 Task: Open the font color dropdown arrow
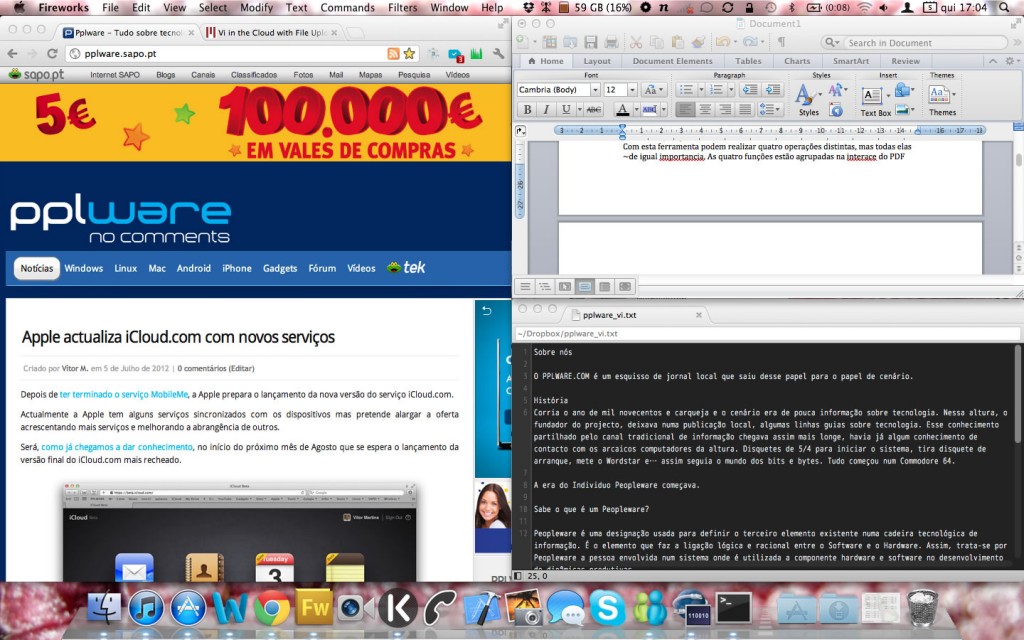coord(636,110)
